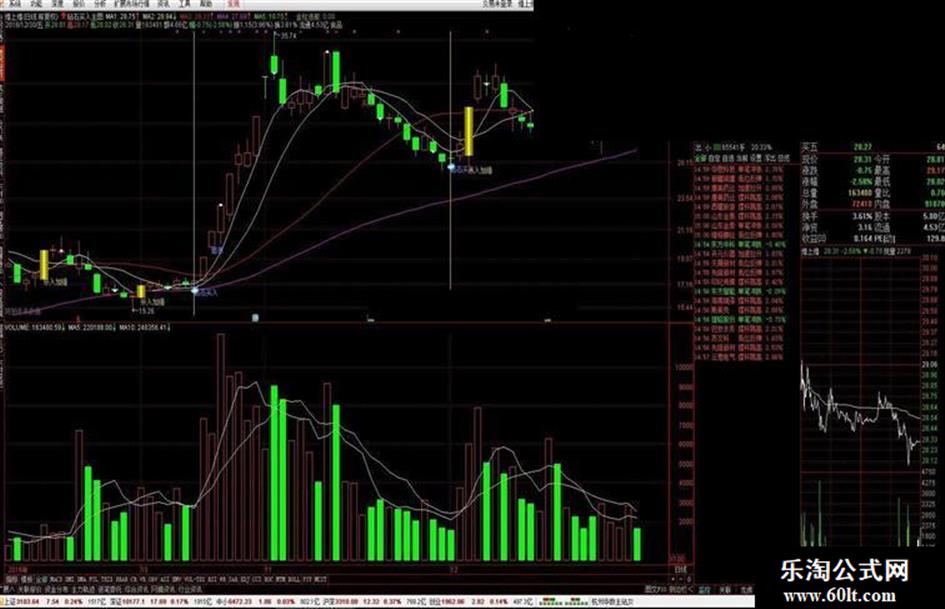
Task: Click the 现价 value 28.31
Action: point(862,160)
